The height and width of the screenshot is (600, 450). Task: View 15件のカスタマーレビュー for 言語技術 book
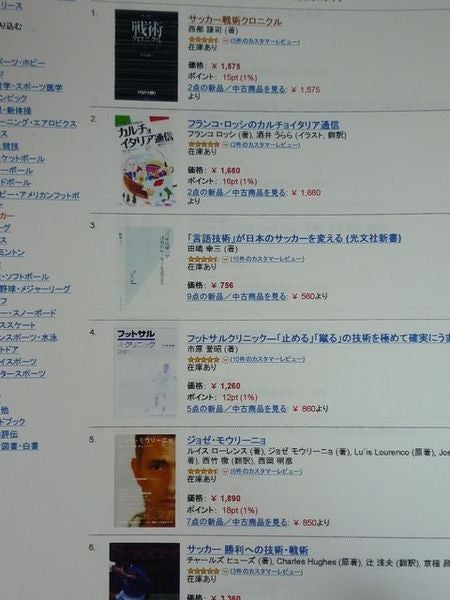pyautogui.click(x=267, y=259)
